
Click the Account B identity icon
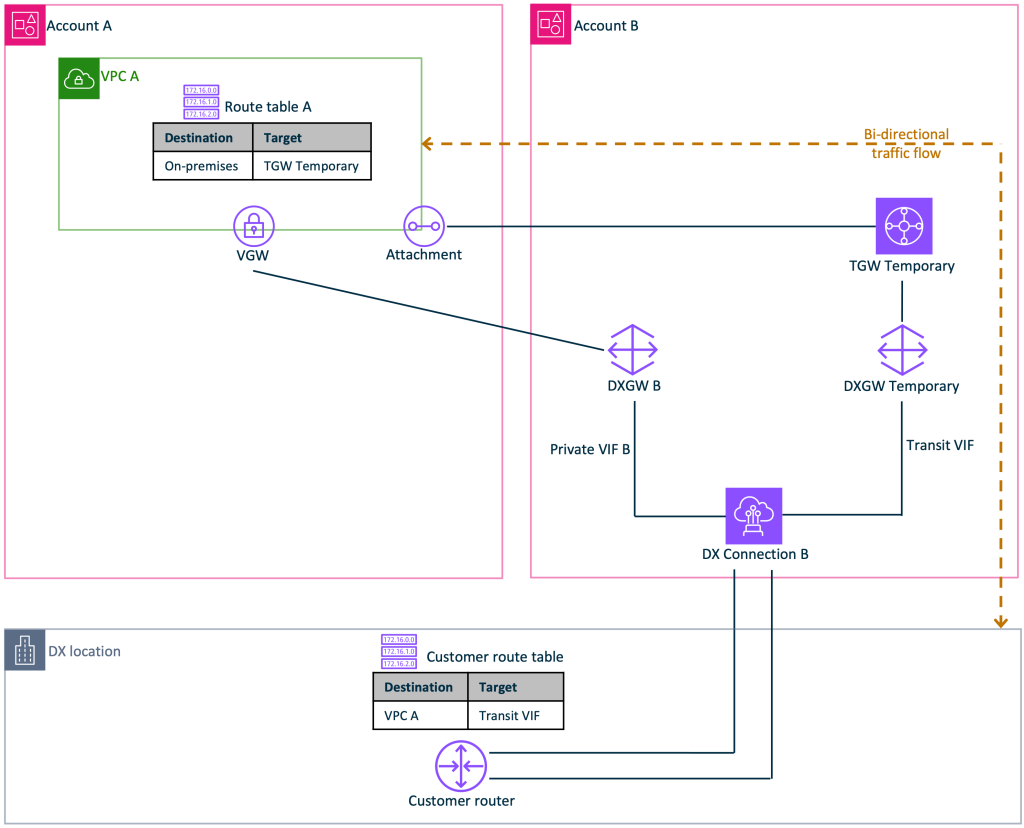(x=550, y=24)
